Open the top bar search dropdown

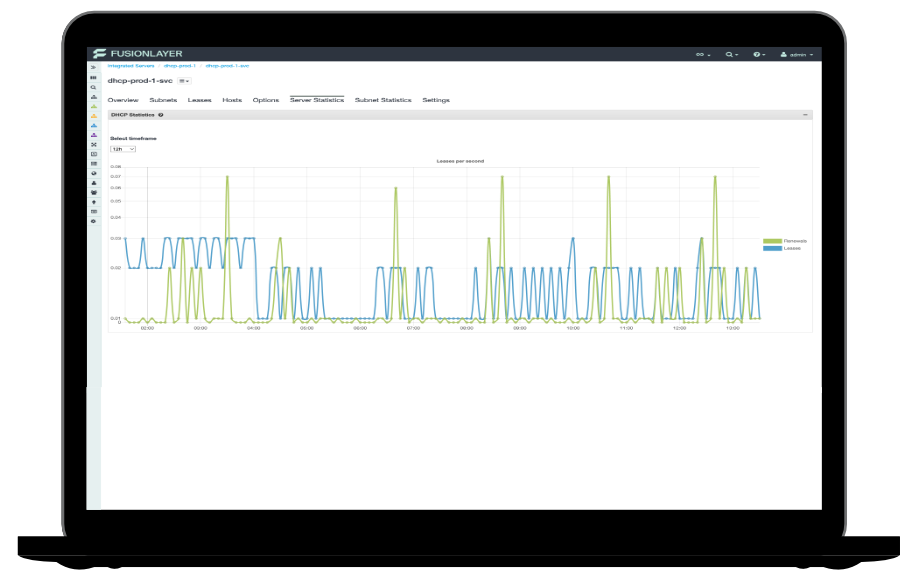point(732,54)
